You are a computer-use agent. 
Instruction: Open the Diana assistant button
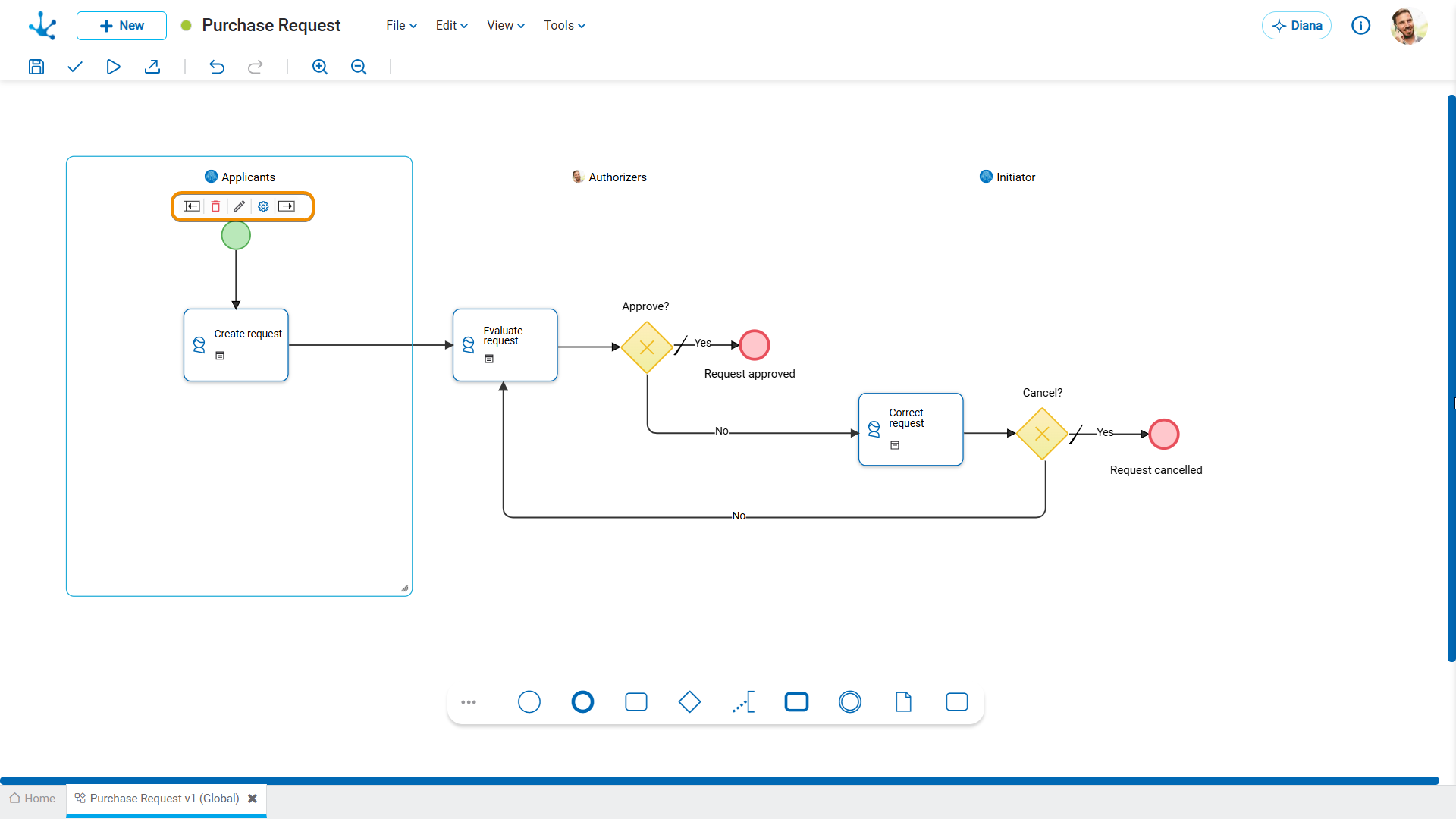coord(1296,26)
